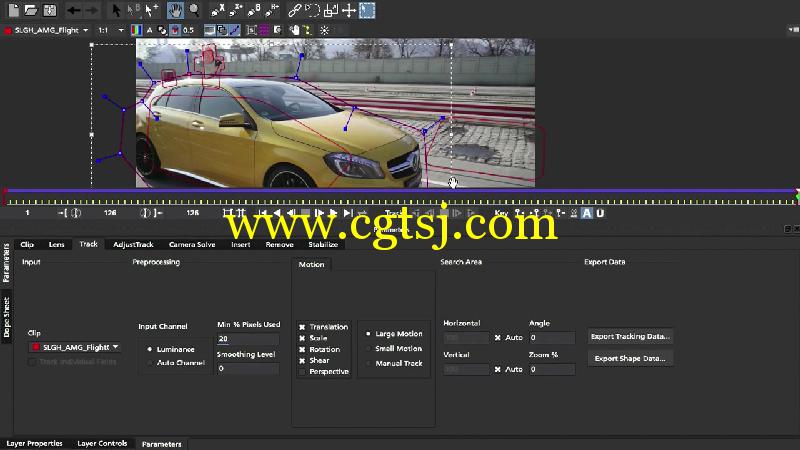Switch to the Insert tab
Screen dimensions: 800x450
click(241, 244)
